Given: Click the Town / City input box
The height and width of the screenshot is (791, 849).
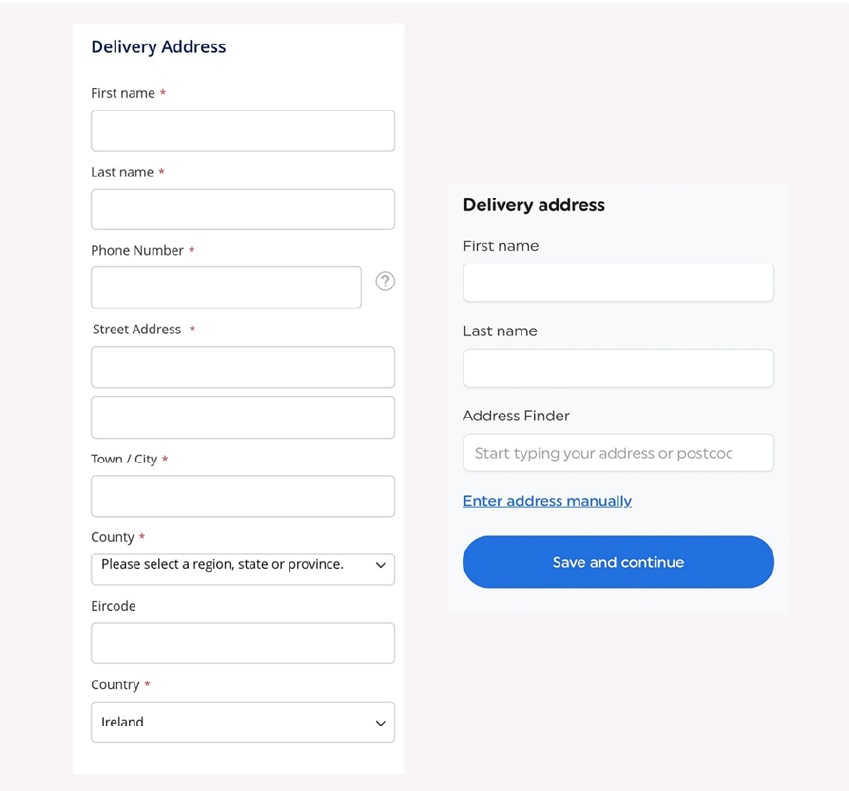Looking at the screenshot, I should click(242, 496).
